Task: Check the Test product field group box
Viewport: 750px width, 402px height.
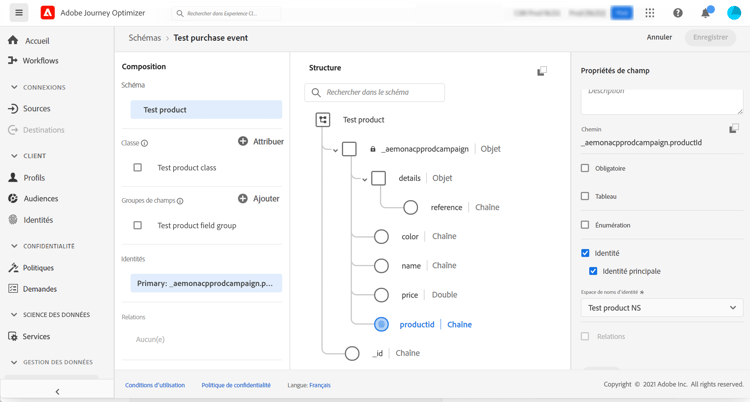Action: (138, 226)
